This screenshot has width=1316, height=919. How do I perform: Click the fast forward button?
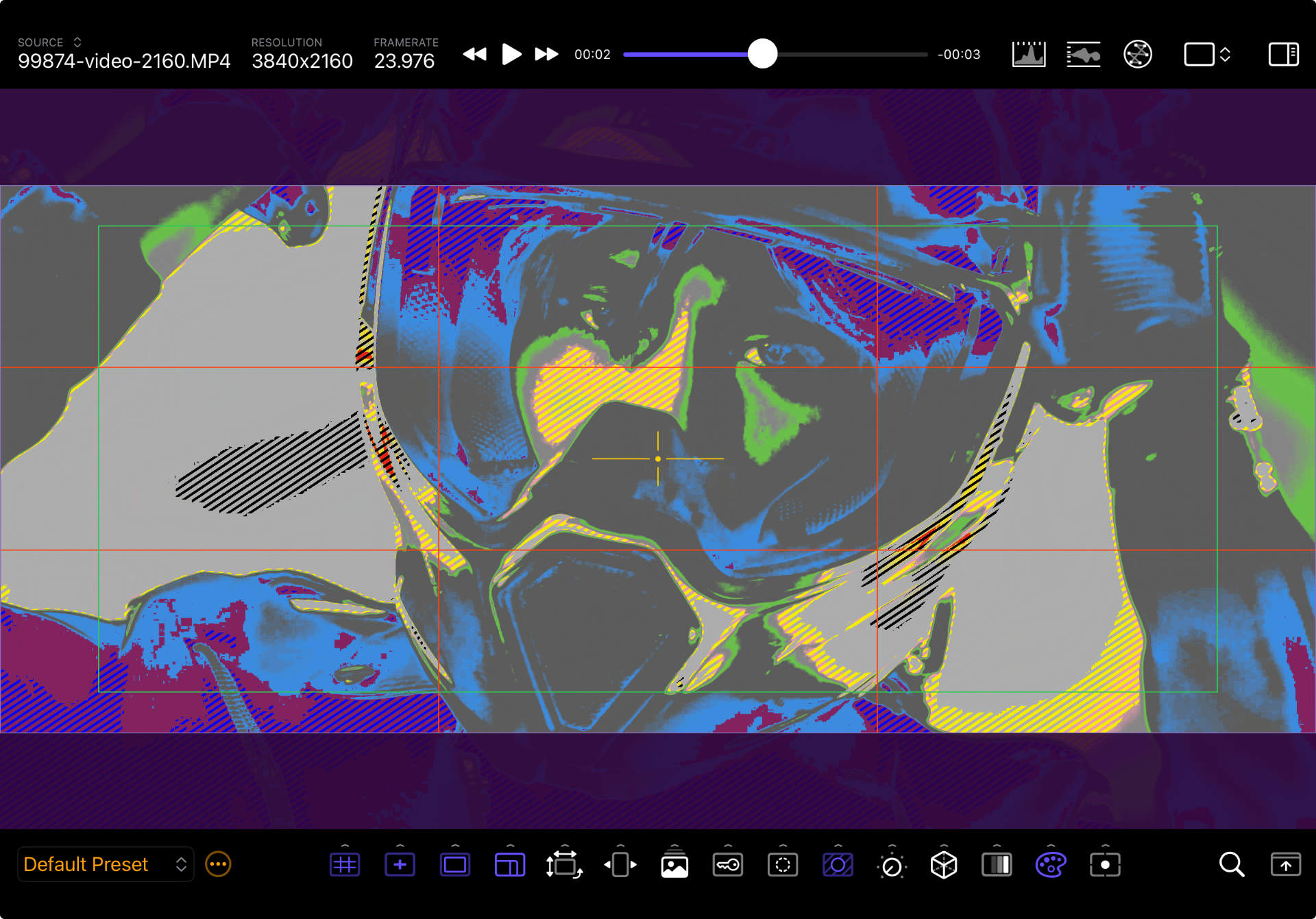coord(546,54)
